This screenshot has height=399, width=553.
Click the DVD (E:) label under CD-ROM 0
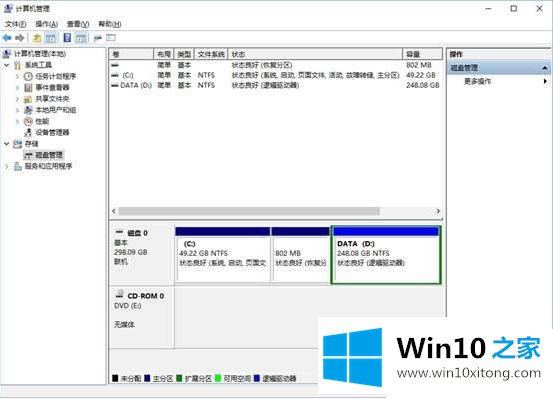coord(128,306)
